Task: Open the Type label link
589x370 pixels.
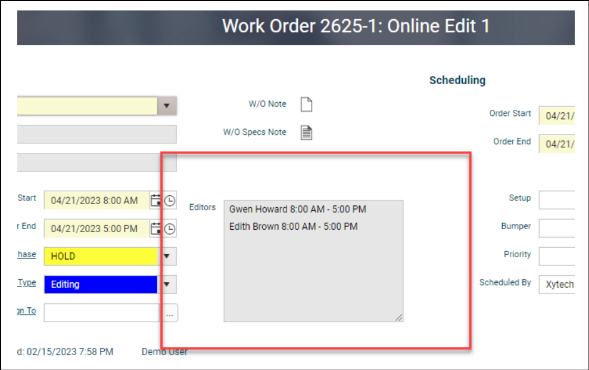Action: 27,282
